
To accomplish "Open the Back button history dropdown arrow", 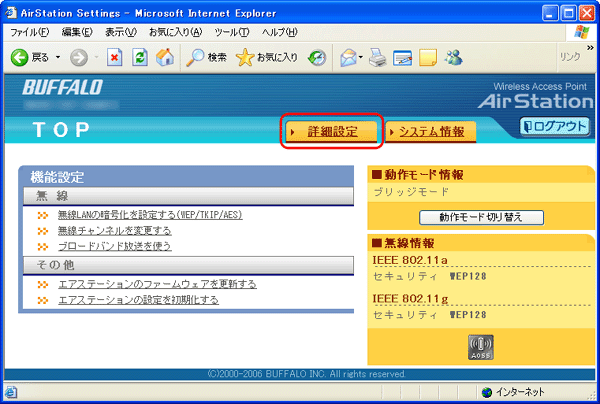I will click(x=58, y=57).
